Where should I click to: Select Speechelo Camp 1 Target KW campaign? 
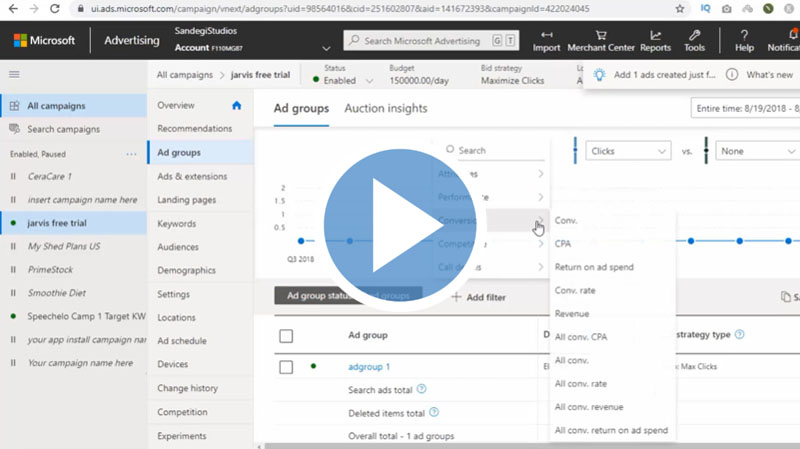86,316
